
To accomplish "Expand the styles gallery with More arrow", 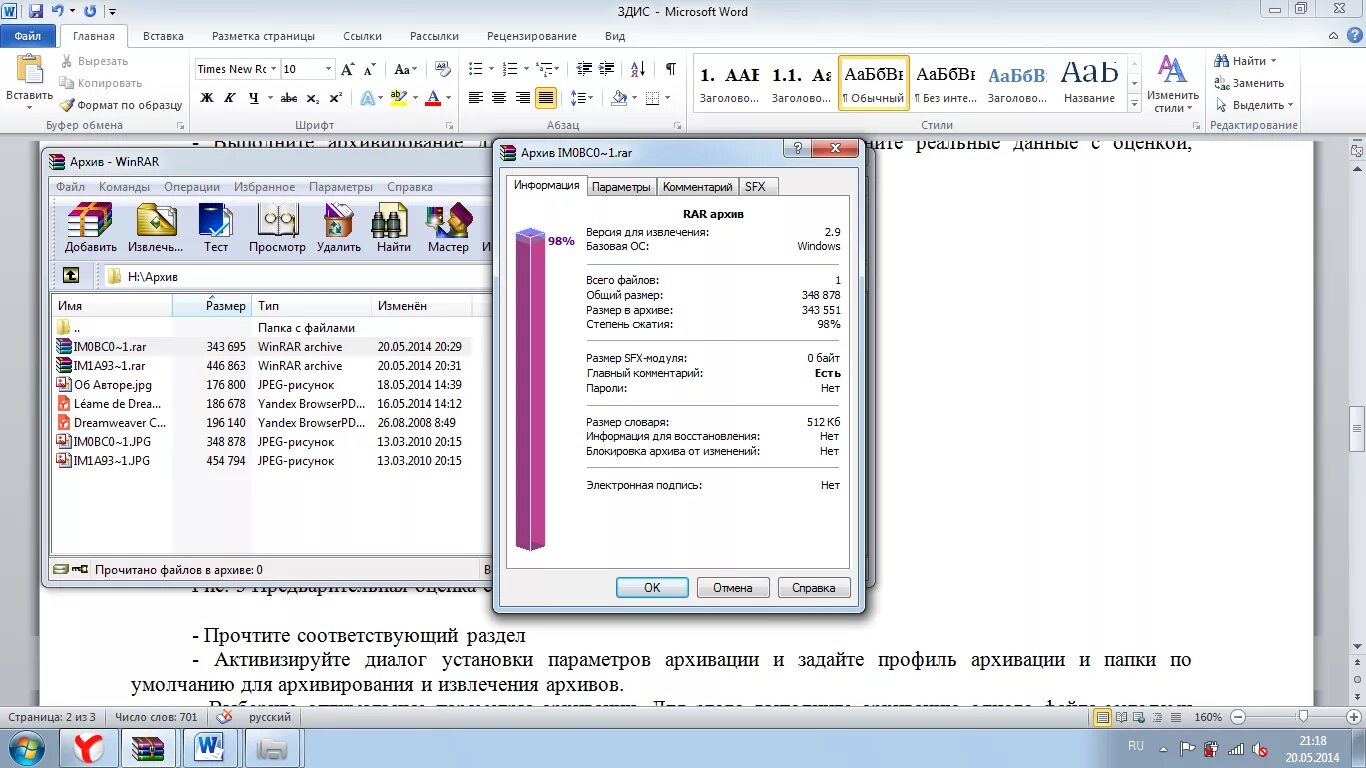I will click(1135, 104).
